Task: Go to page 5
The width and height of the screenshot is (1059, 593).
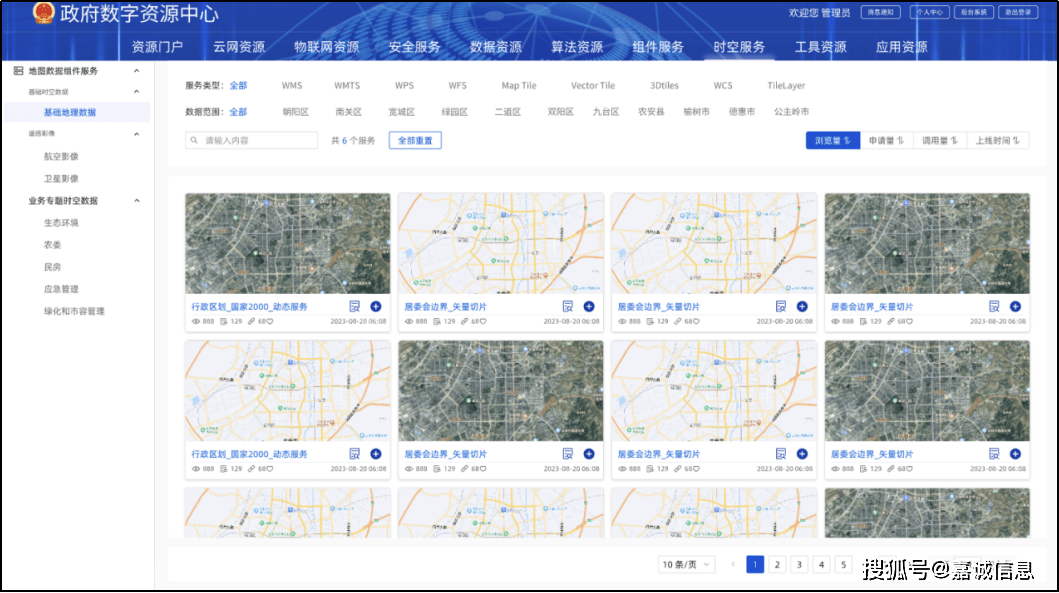Action: [x=843, y=565]
